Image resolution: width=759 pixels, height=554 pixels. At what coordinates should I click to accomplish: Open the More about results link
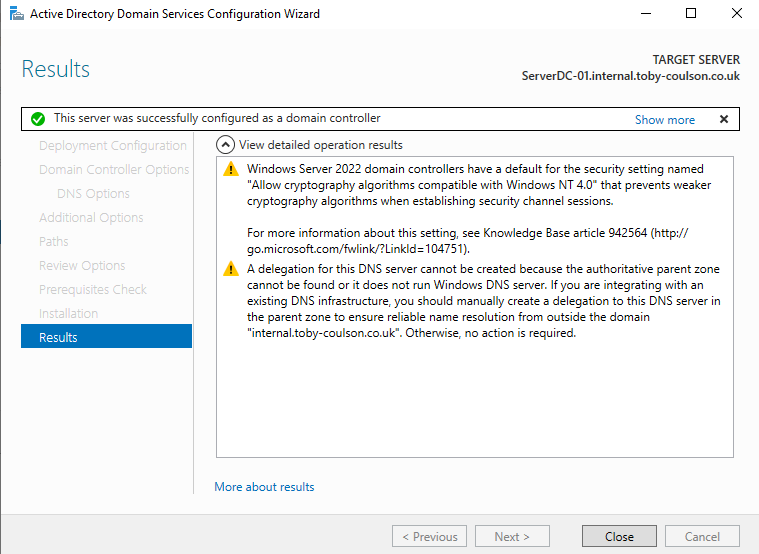[x=264, y=487]
